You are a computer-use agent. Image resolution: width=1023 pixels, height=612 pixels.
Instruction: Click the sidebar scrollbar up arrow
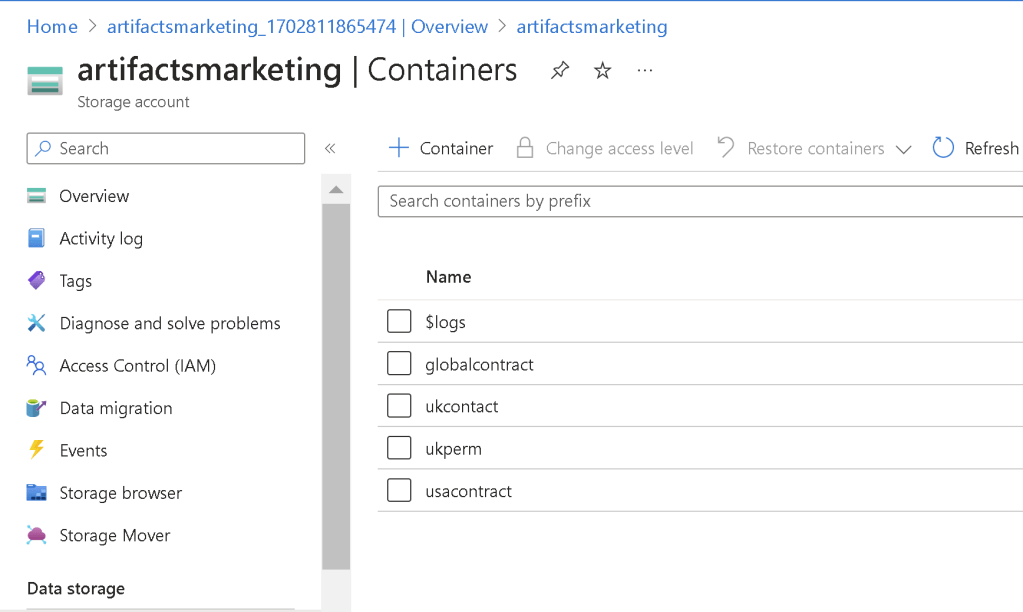point(336,190)
